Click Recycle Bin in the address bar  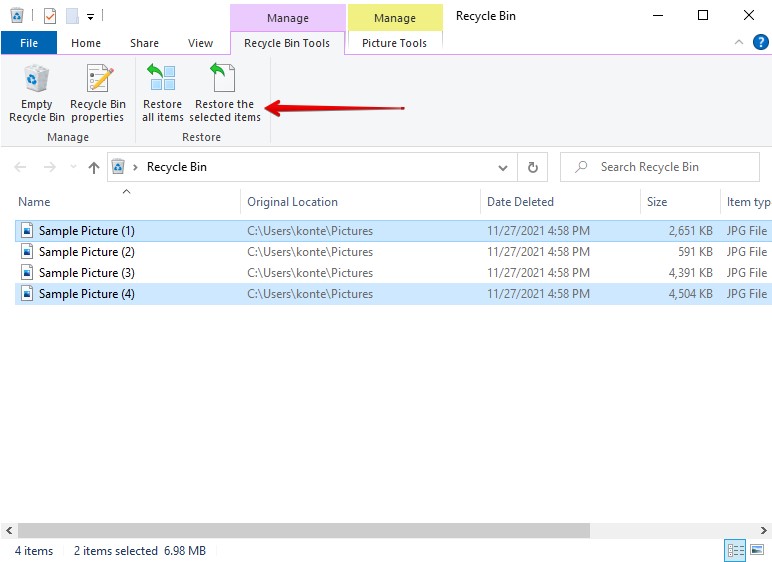pyautogui.click(x=177, y=167)
